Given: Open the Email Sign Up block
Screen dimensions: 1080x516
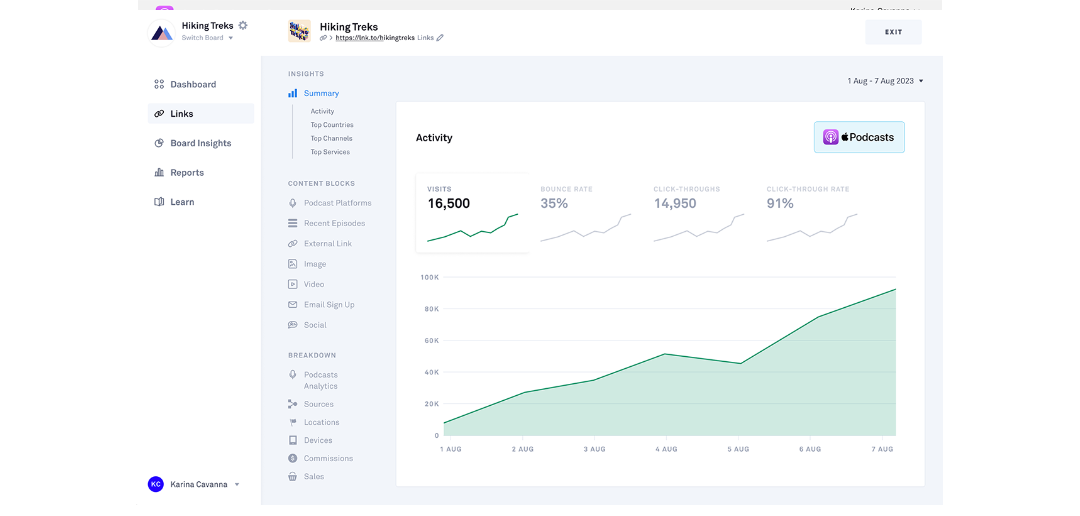Looking at the screenshot, I should [329, 304].
